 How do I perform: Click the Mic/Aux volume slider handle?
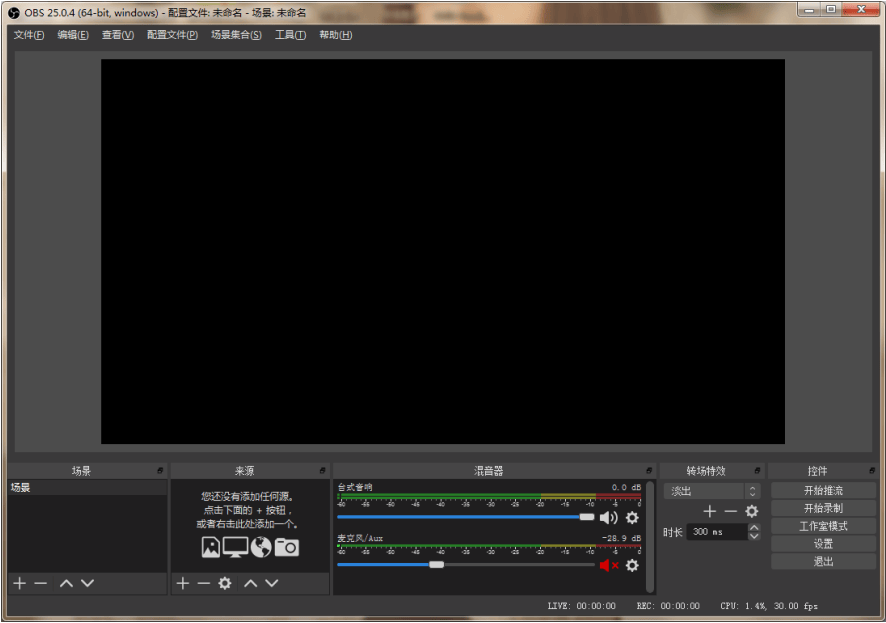point(436,565)
